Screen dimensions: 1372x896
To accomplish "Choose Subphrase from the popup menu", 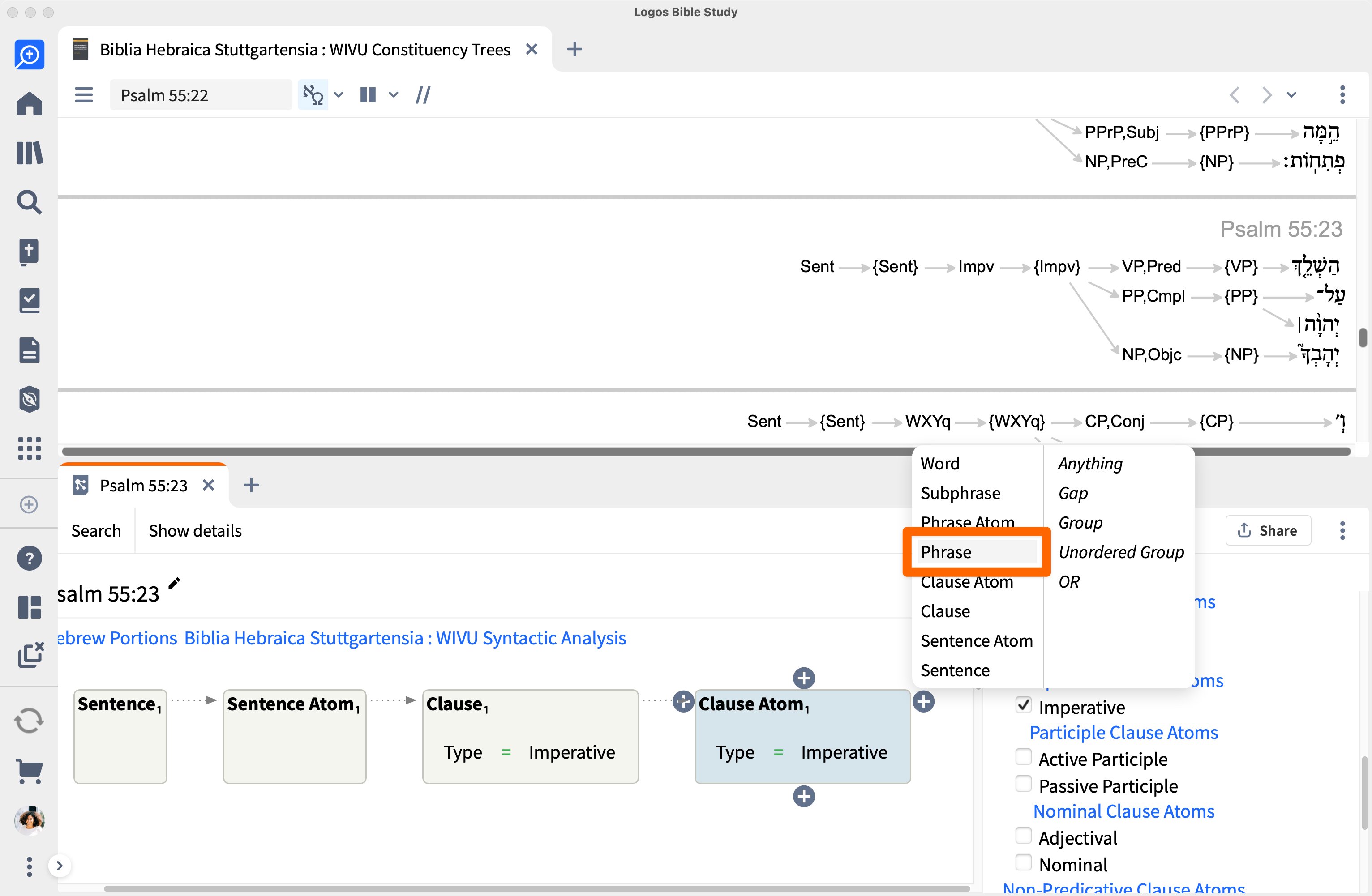I will [x=960, y=493].
